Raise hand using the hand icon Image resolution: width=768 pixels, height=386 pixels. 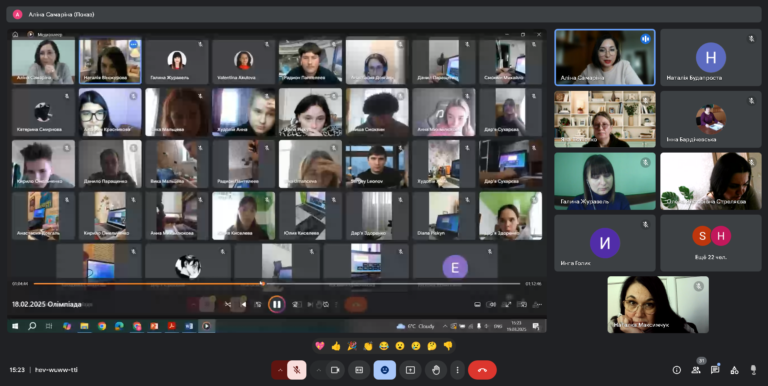click(436, 370)
